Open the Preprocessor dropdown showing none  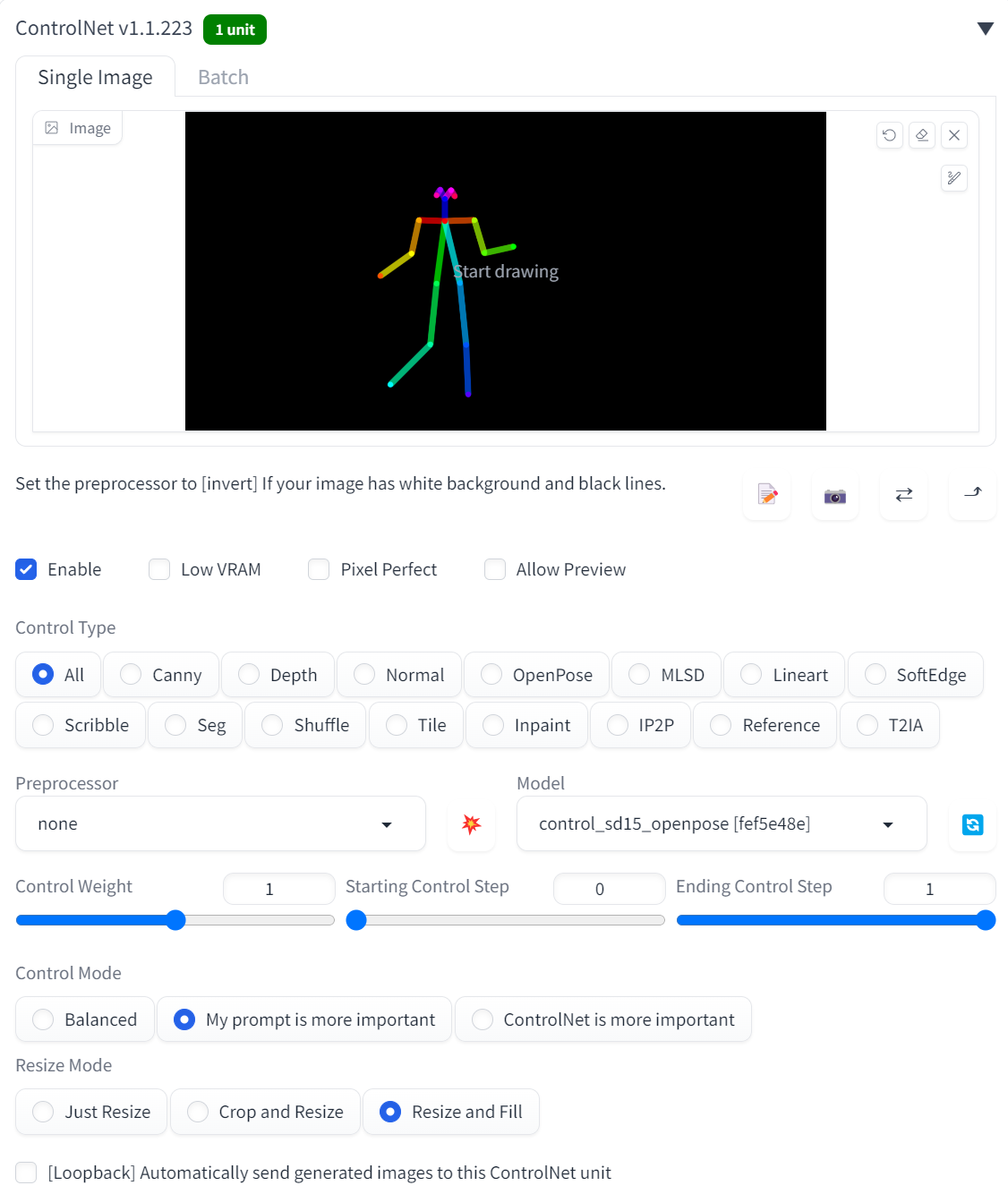(x=220, y=823)
